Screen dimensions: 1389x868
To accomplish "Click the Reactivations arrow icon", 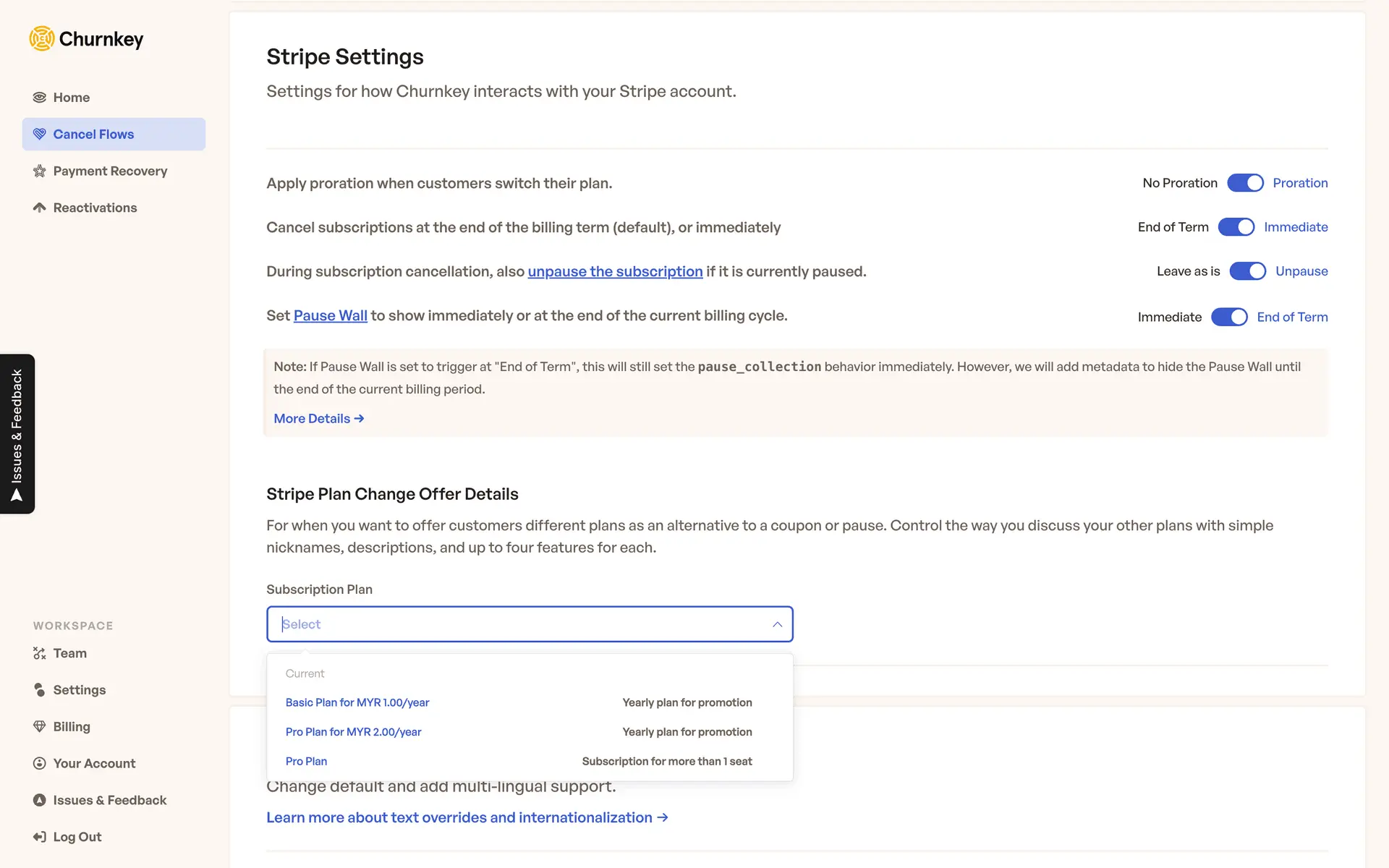I will 39,208.
